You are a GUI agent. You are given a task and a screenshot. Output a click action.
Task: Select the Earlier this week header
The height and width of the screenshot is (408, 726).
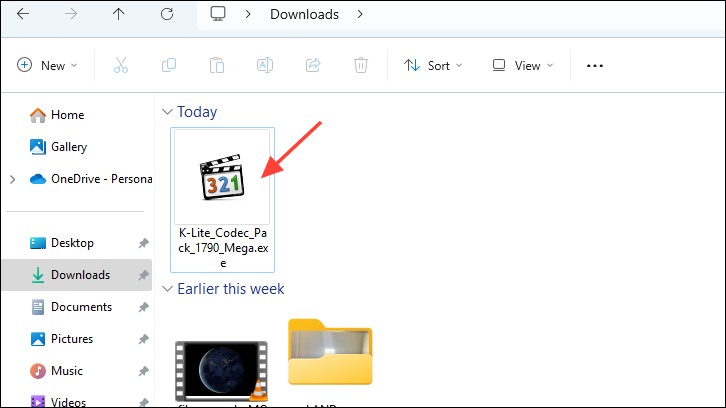[231, 289]
